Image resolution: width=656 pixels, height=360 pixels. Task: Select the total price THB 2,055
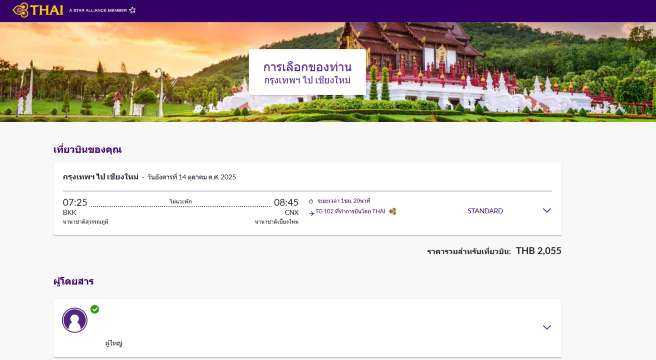coord(538,251)
